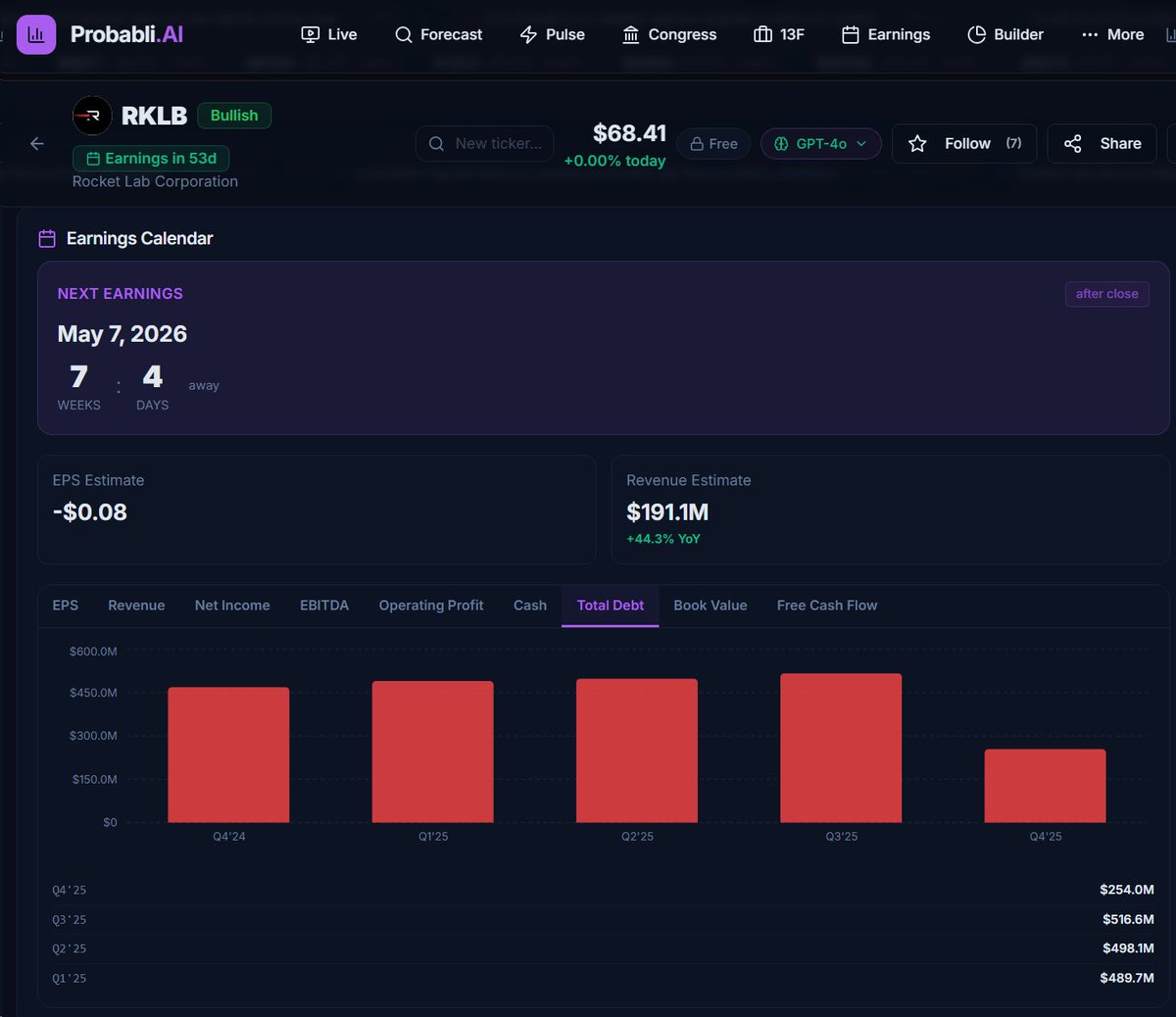
Task: Switch to the EPS tab
Action: click(66, 605)
